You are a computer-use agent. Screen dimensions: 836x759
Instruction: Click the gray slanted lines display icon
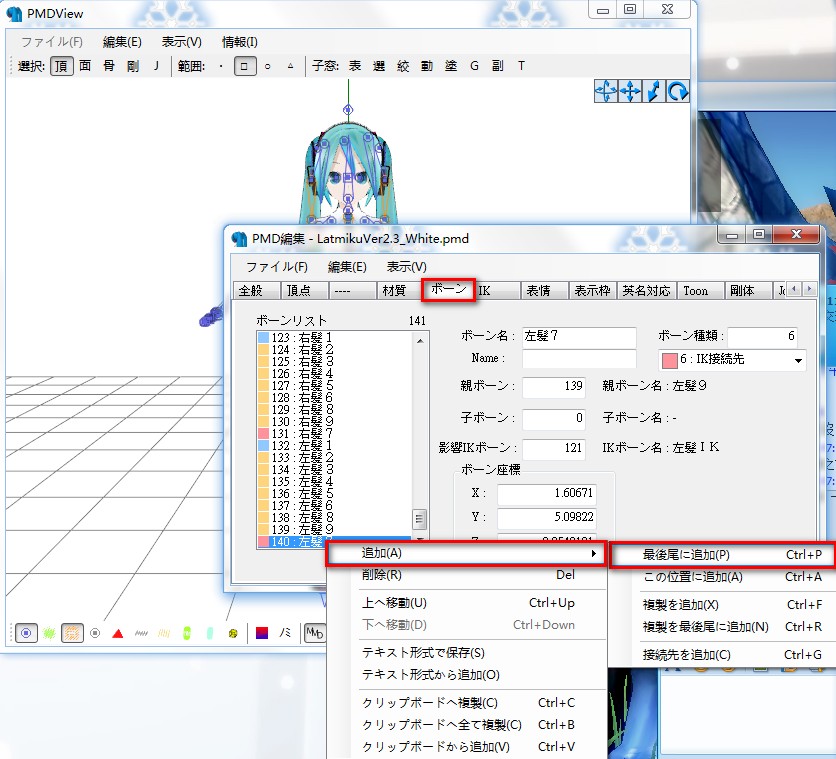(x=141, y=633)
